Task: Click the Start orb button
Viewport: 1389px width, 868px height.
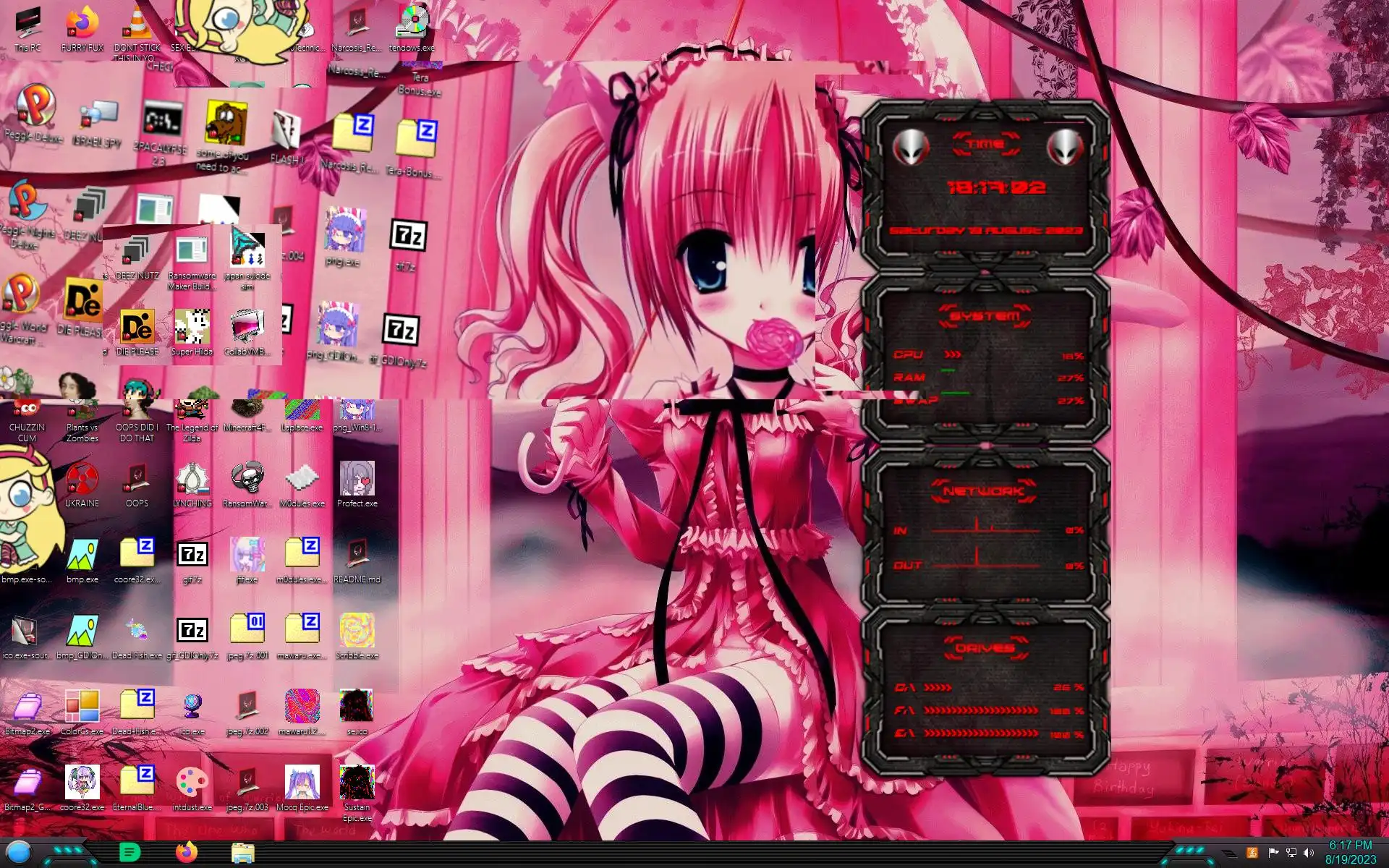Action: tap(19, 853)
